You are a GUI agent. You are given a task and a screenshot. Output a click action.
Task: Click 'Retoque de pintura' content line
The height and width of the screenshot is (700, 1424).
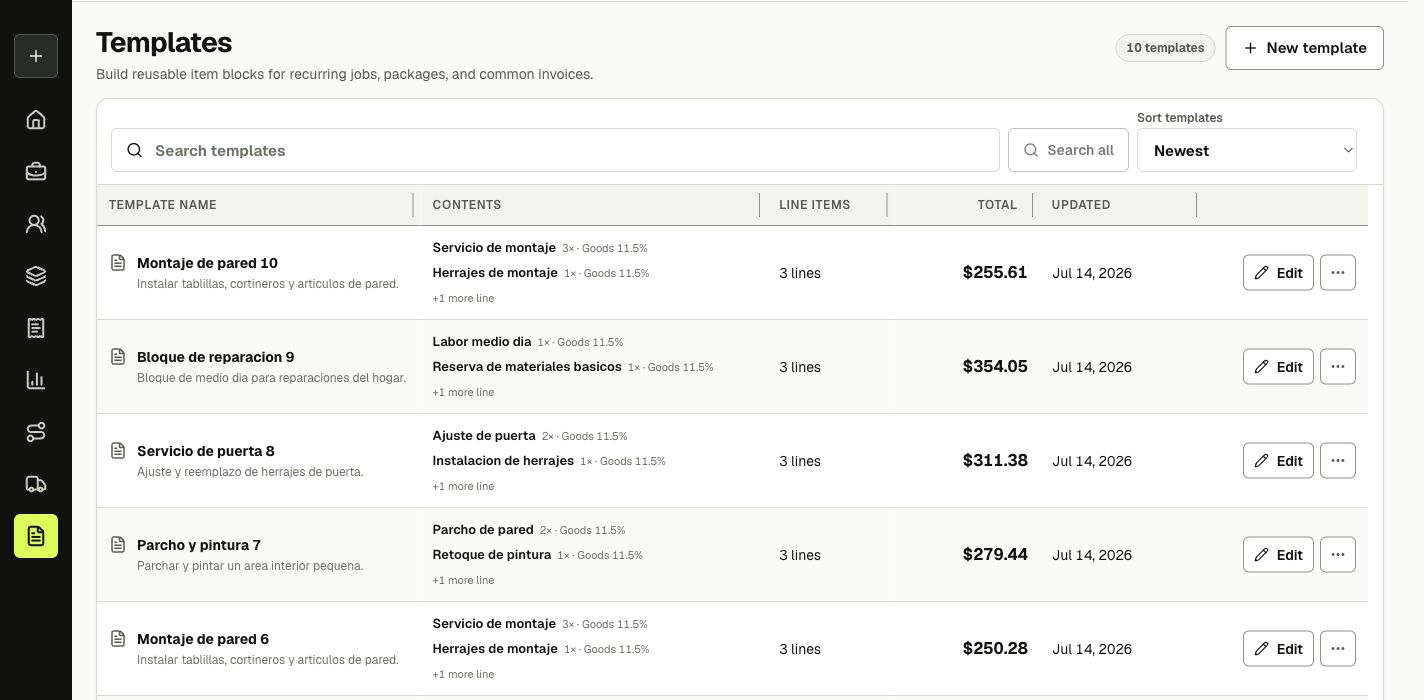tap(492, 554)
